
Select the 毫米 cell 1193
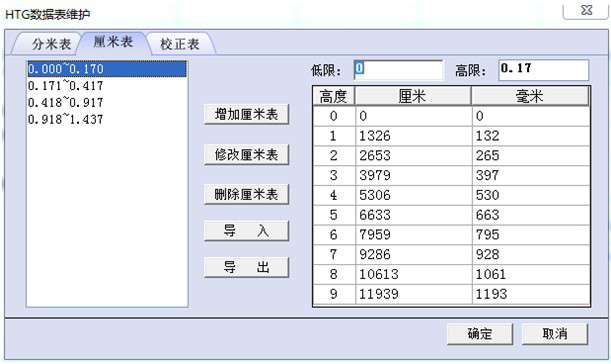pyautogui.click(x=531, y=294)
